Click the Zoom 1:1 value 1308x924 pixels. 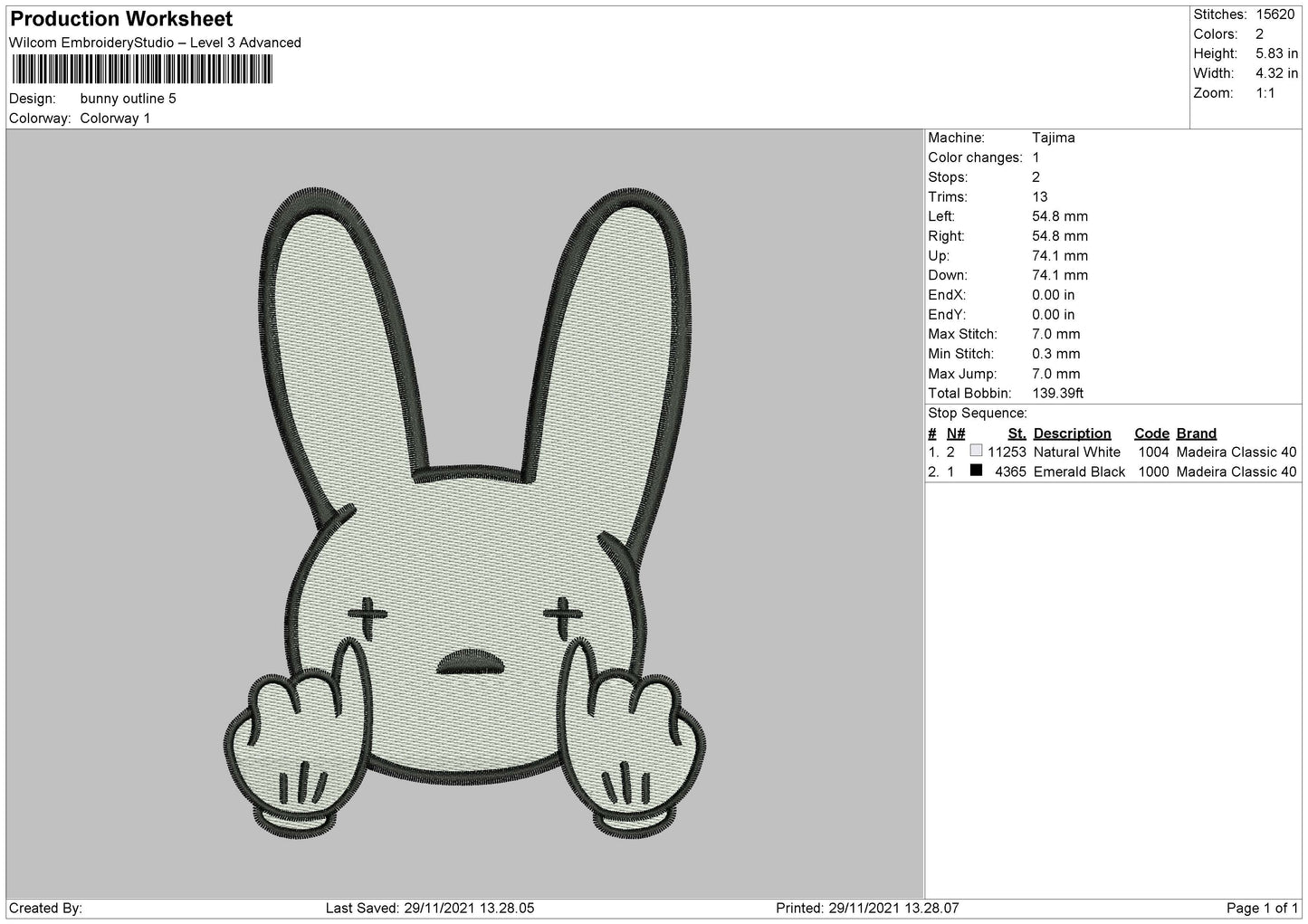pyautogui.click(x=1265, y=93)
